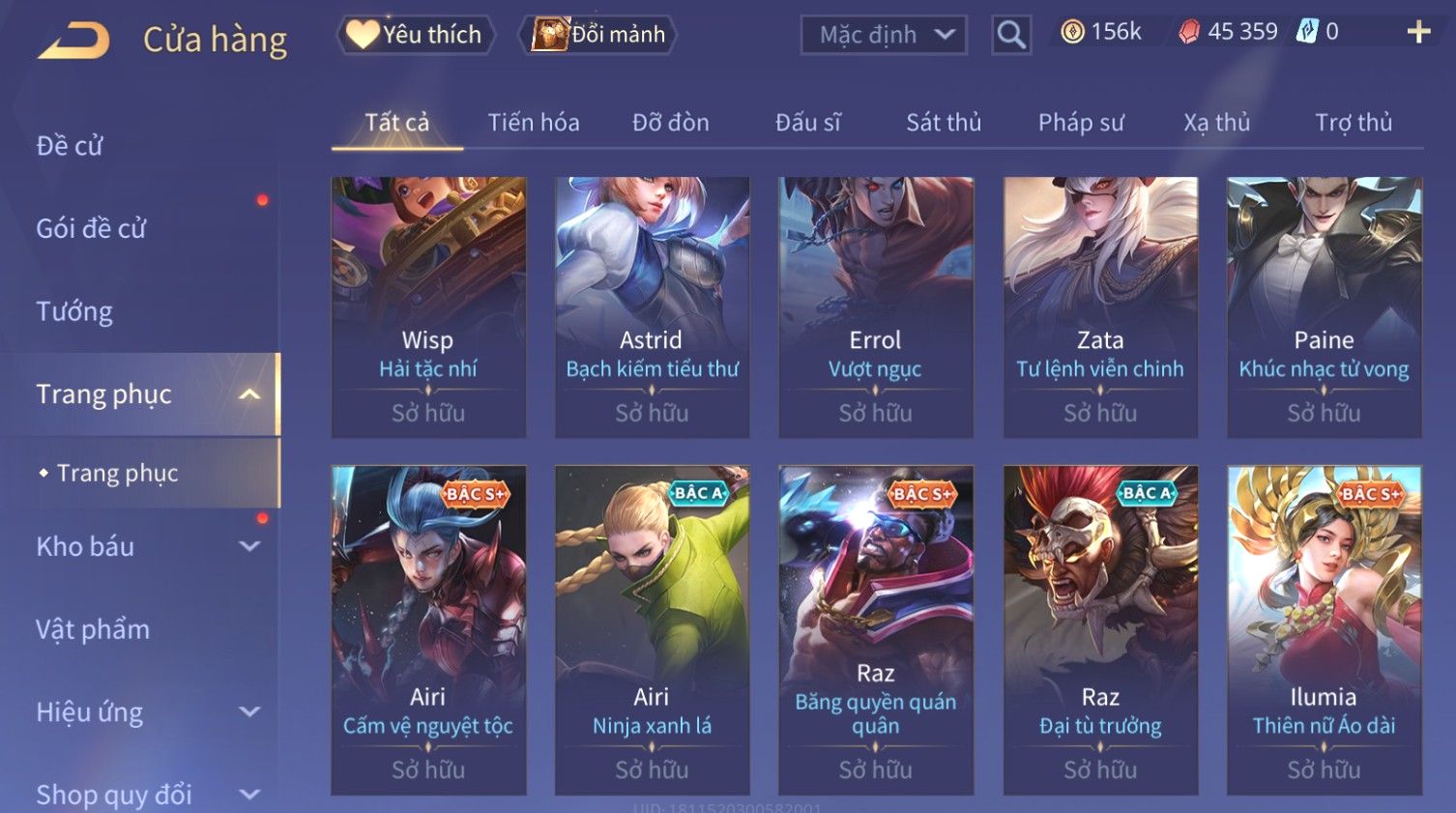Screen dimensions: 1456x813
Task: Click the heart icon in Yêu thích
Action: tap(363, 34)
